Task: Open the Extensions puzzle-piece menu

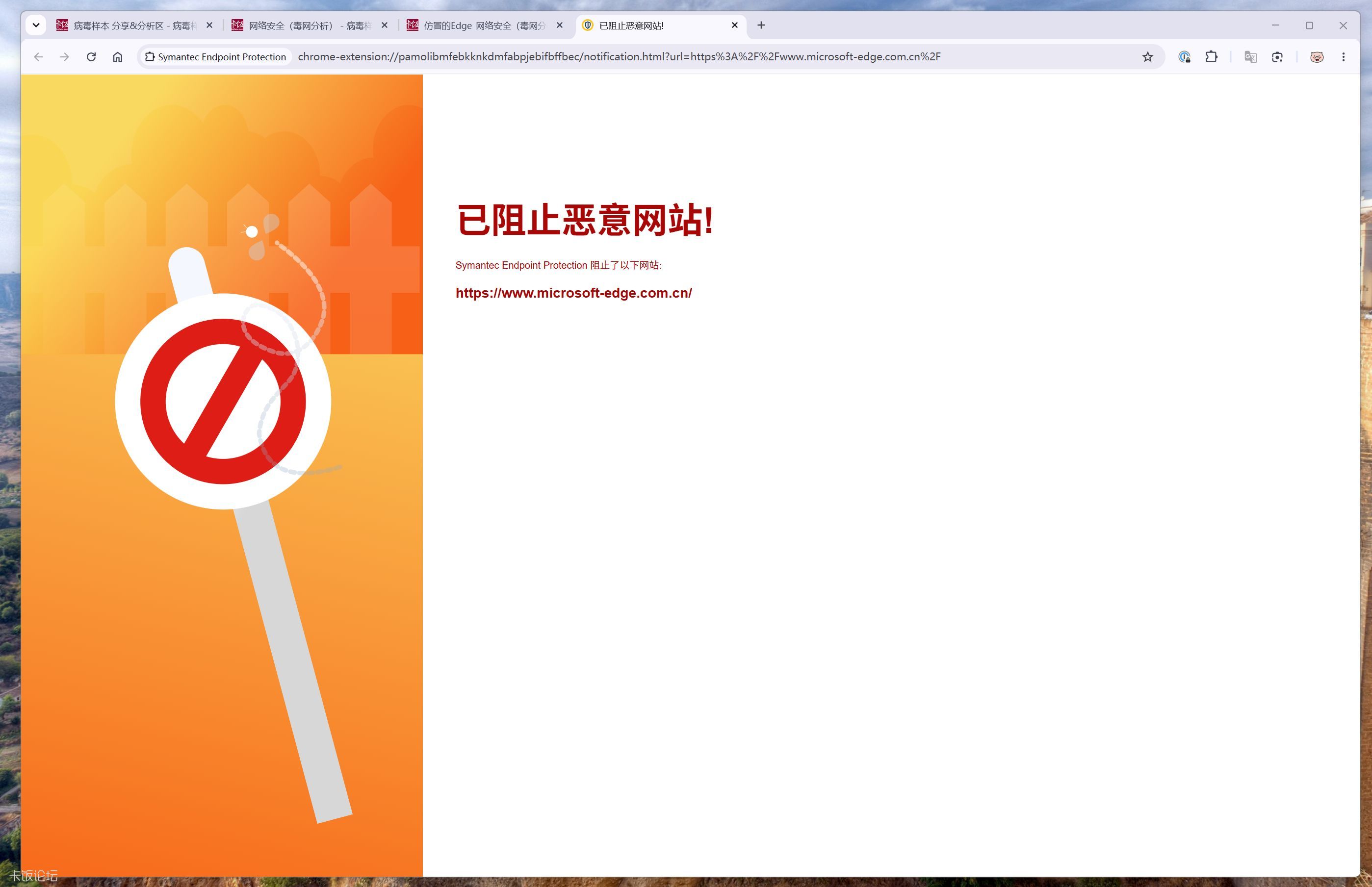Action: pyautogui.click(x=1211, y=57)
